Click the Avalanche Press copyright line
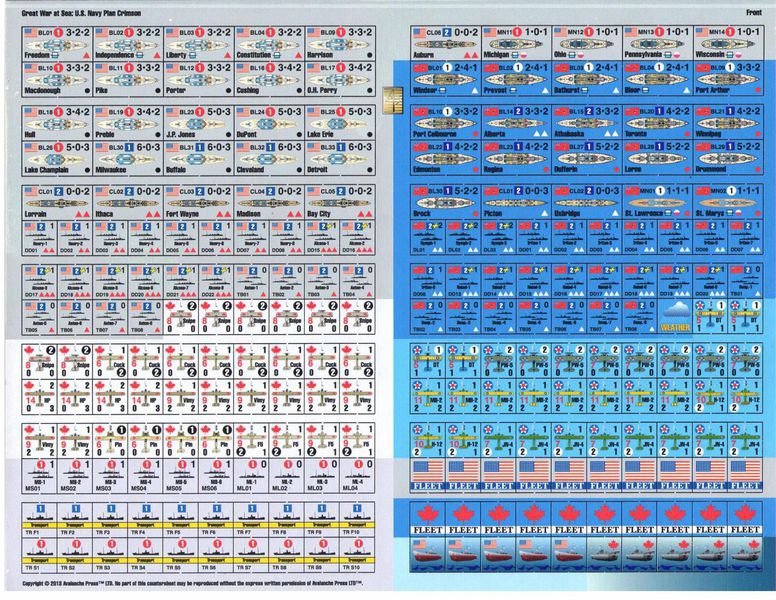 click(x=193, y=584)
